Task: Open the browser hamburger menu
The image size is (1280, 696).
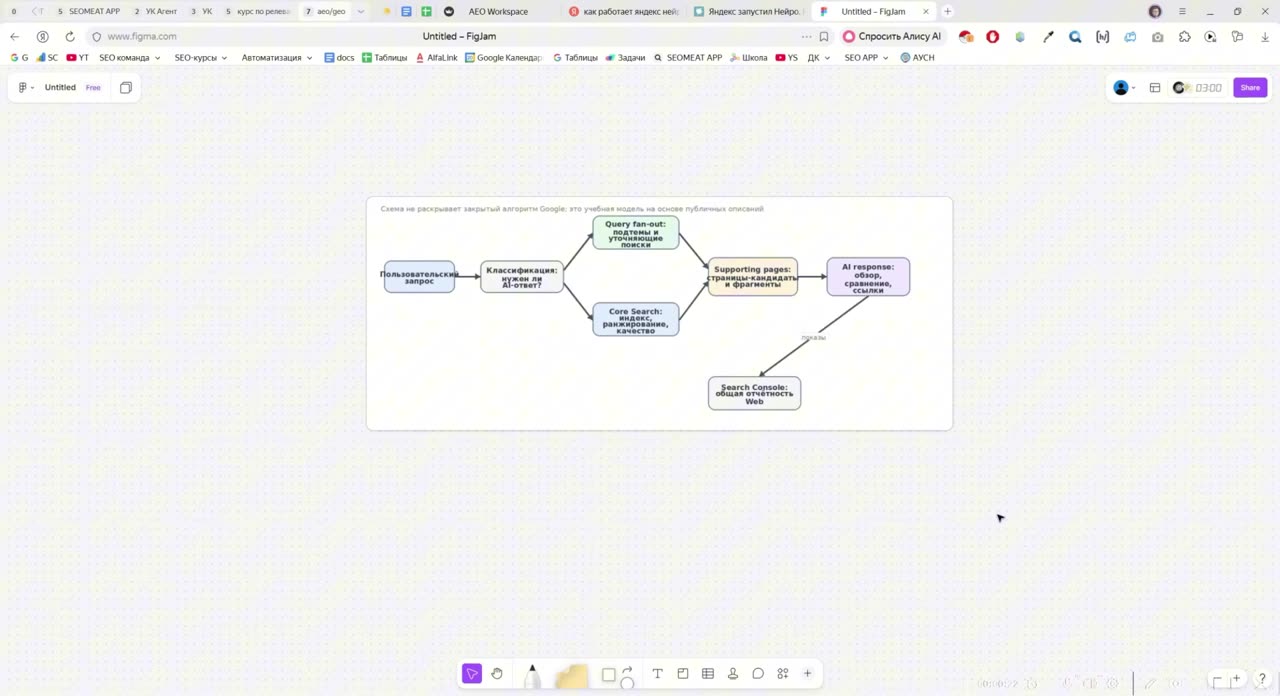Action: tap(1182, 12)
